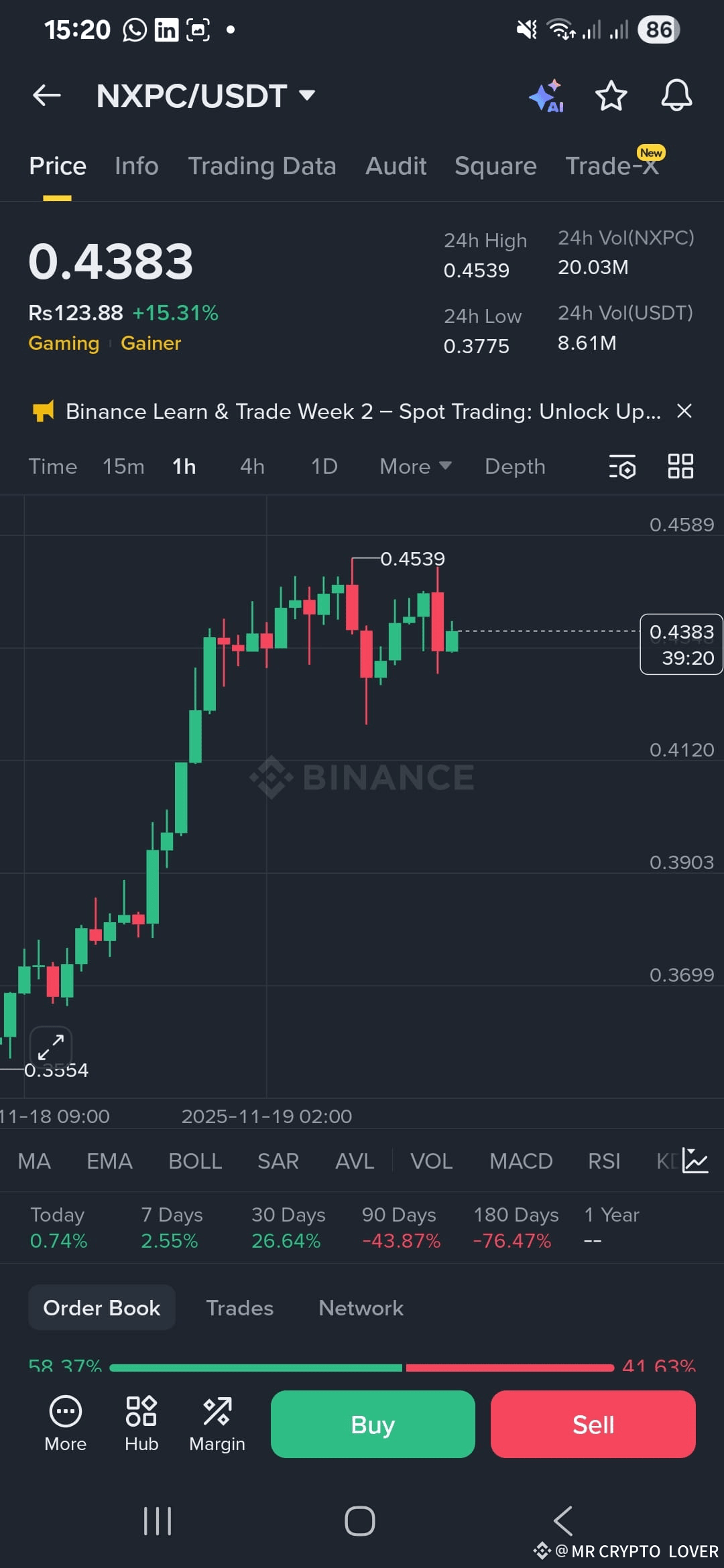Tap the 90 Days -43.87% performance value
The width and height of the screenshot is (724, 1568).
401,1241
